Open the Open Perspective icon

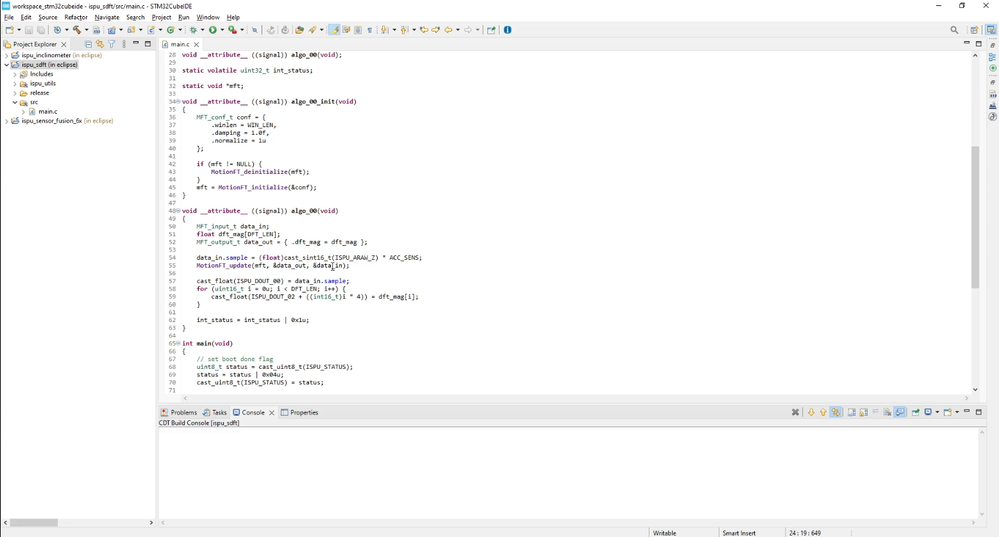(x=974, y=30)
